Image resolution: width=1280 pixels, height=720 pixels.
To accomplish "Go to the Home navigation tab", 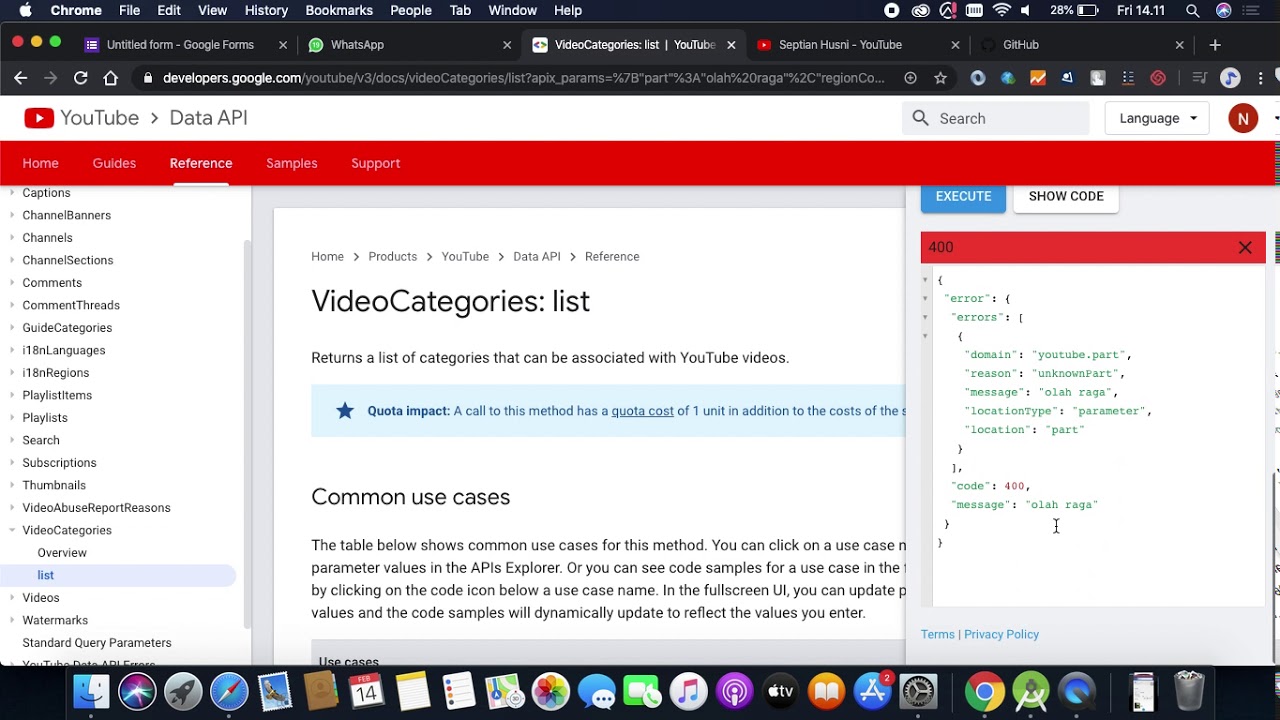I will tap(40, 163).
